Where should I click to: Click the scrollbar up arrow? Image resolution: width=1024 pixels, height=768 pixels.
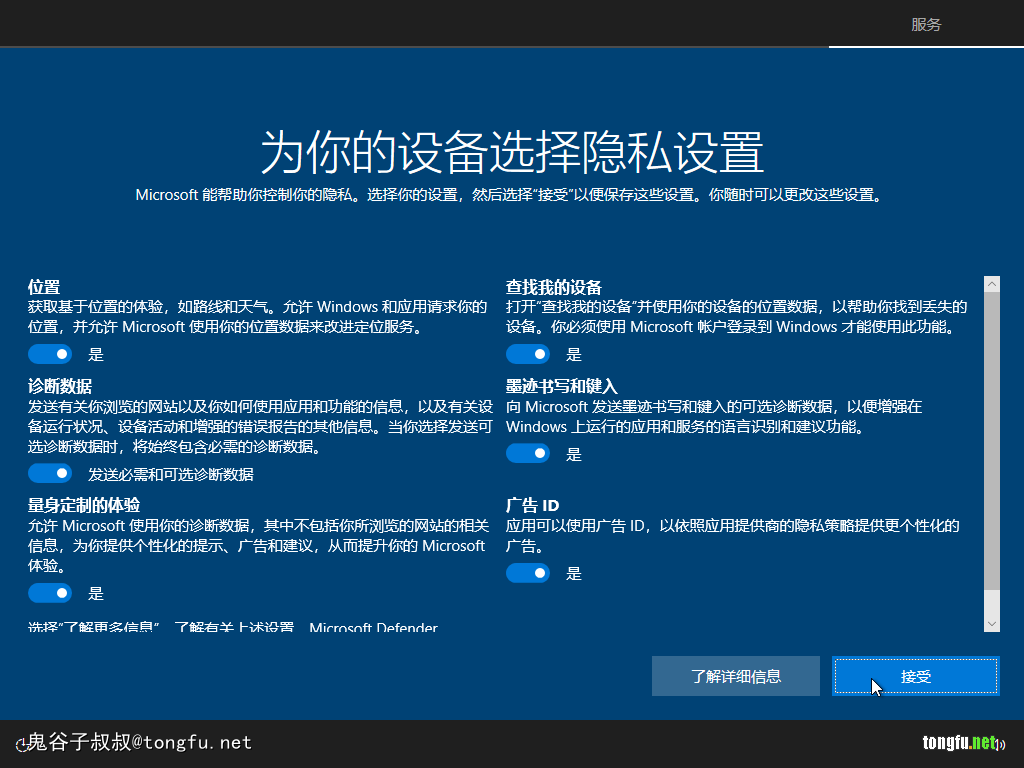click(x=991, y=285)
